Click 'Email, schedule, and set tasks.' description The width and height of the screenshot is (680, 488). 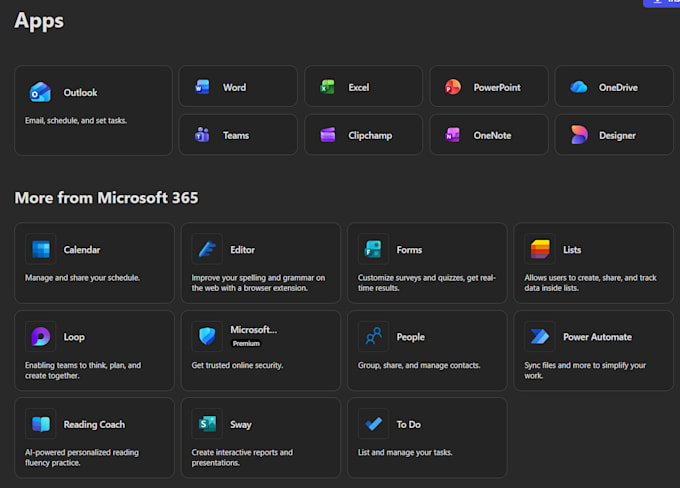[76, 121]
